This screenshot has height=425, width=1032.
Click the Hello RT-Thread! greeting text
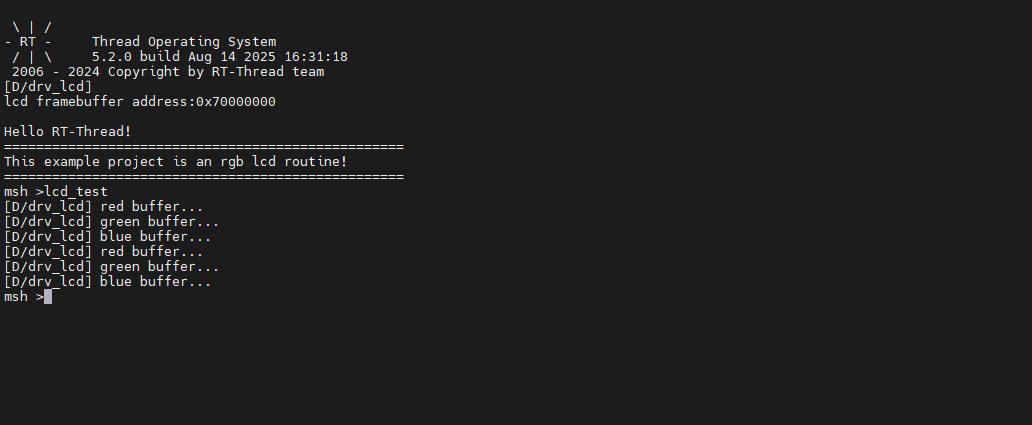[x=68, y=131]
